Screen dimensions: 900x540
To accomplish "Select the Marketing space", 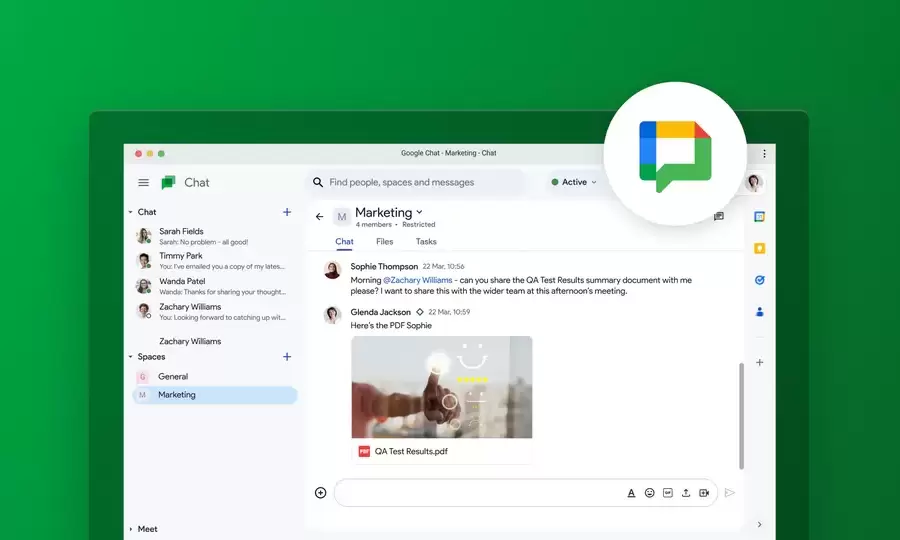I will click(x=215, y=395).
